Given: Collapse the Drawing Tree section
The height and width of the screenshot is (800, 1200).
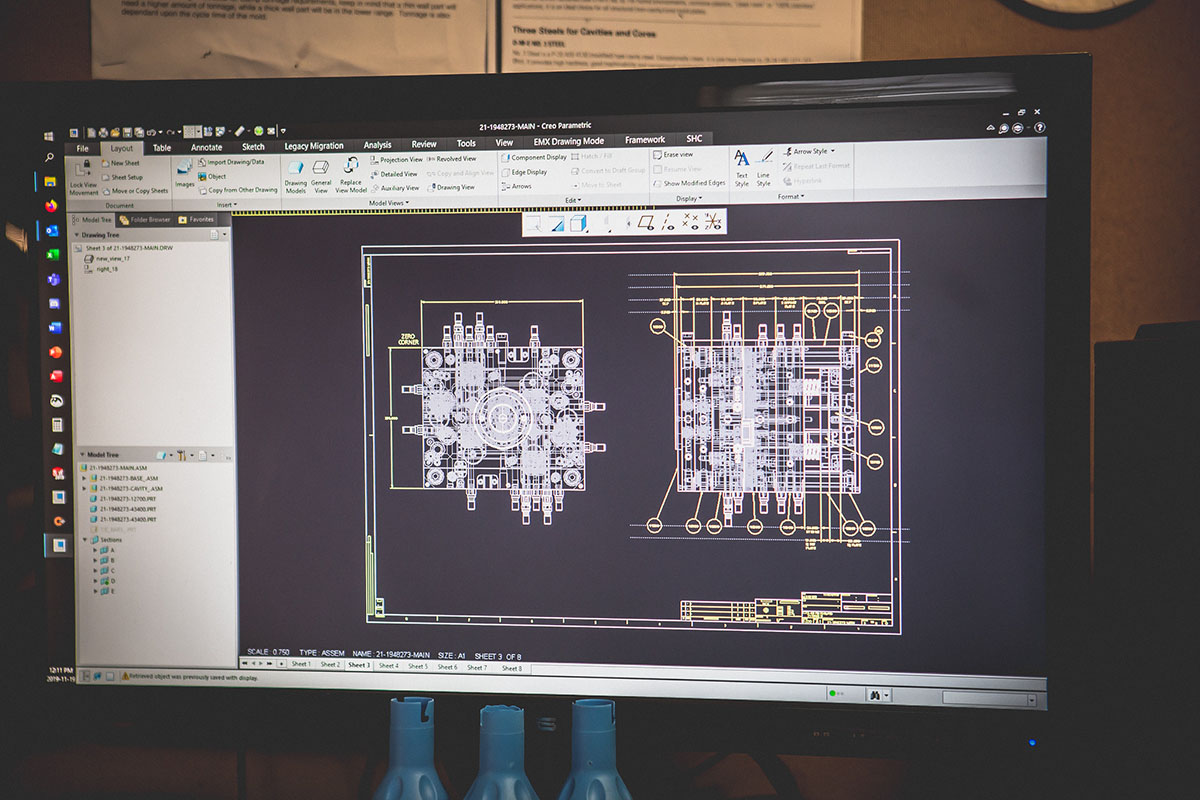Looking at the screenshot, I should pos(76,235).
